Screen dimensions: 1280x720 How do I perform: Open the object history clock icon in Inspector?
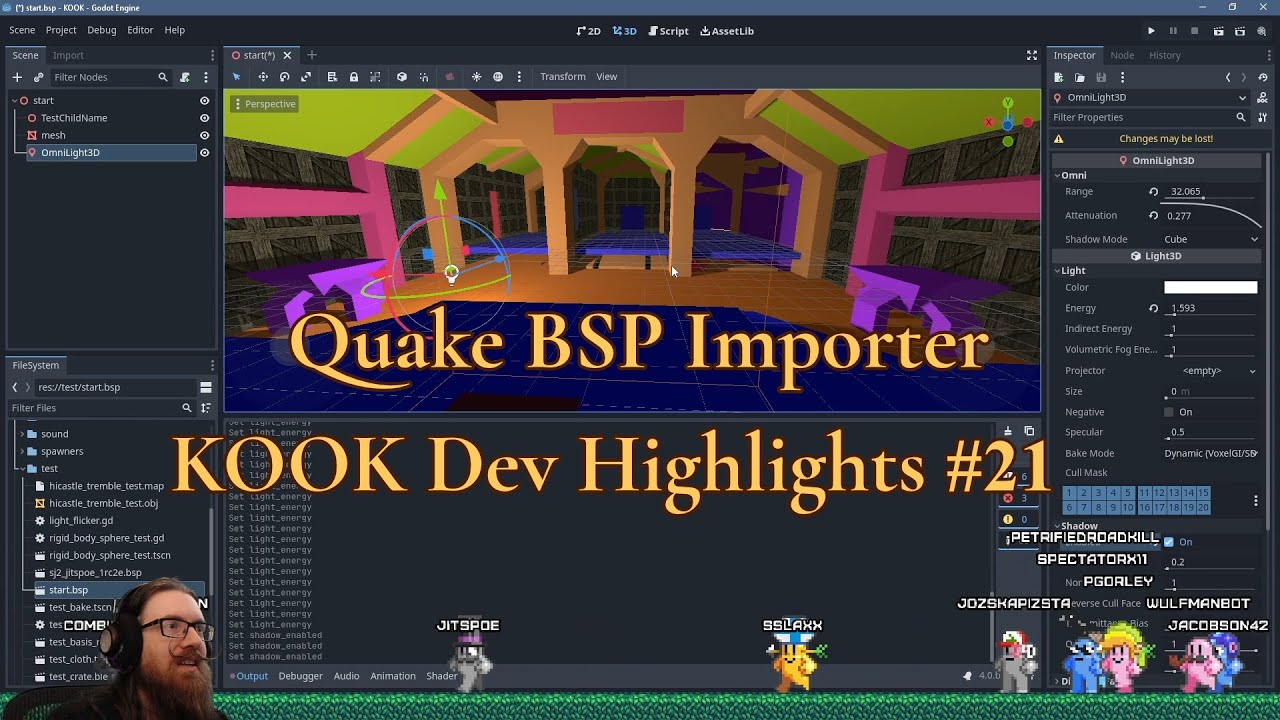click(1263, 77)
